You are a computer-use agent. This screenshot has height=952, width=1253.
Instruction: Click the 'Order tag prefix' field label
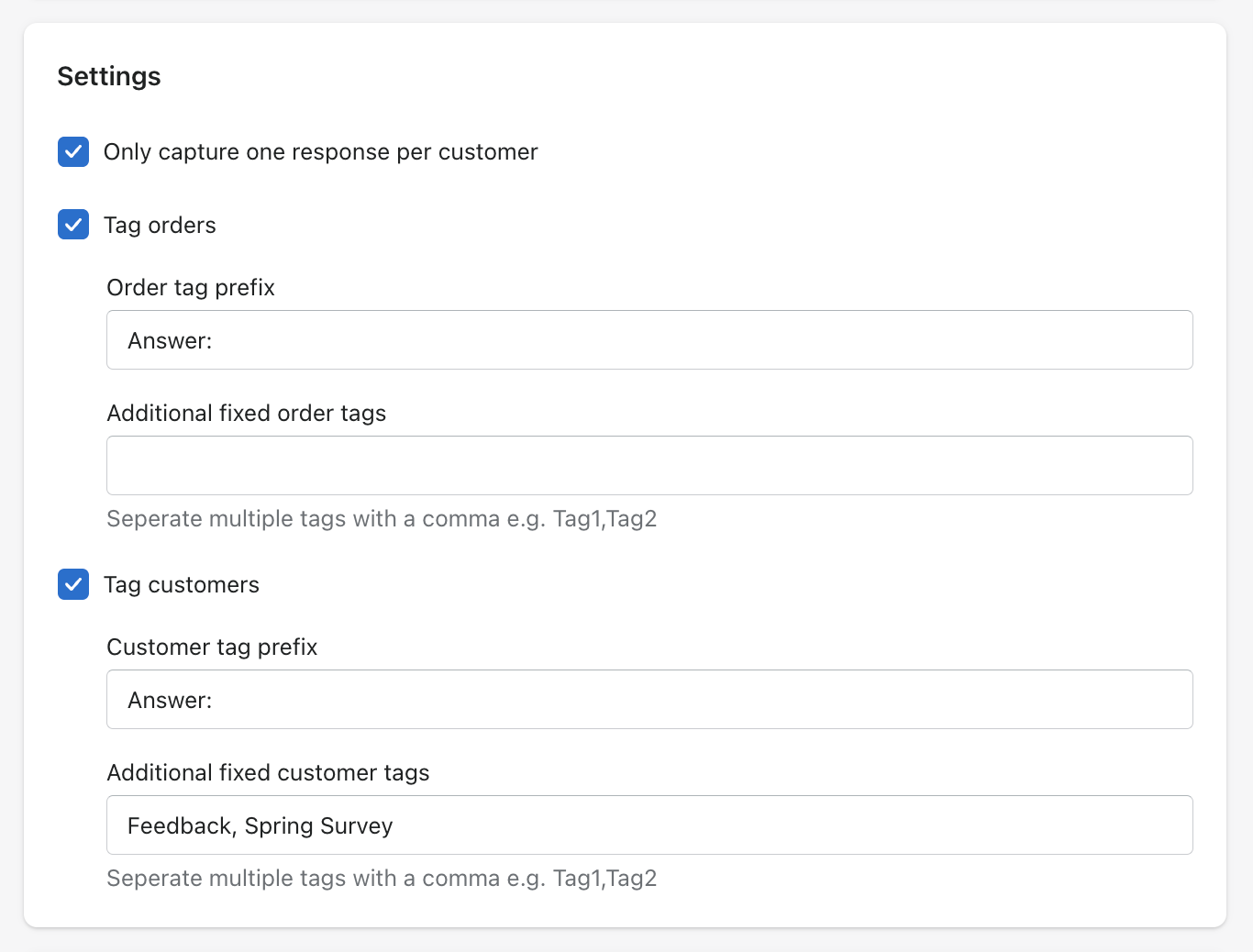pos(191,288)
